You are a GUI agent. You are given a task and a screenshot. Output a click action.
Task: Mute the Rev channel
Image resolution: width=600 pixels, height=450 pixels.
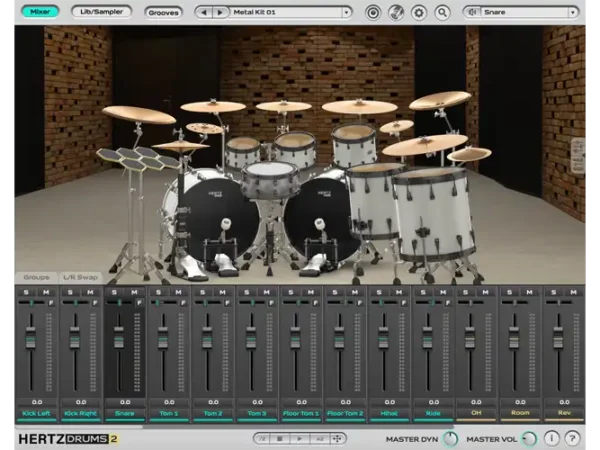coord(574,292)
